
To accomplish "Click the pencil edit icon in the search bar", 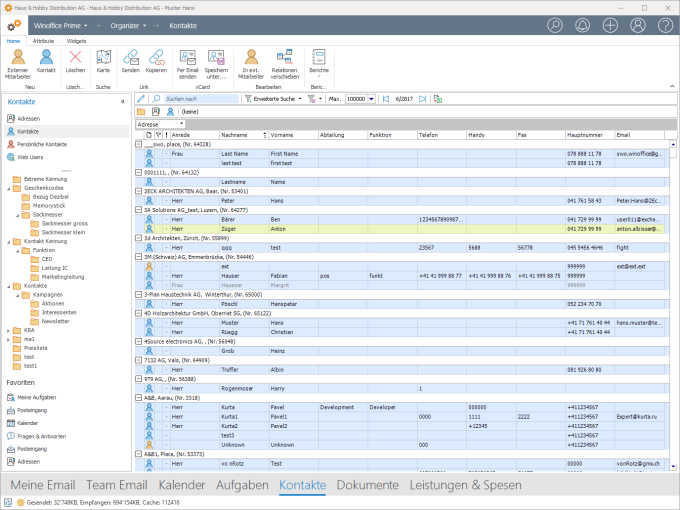I will tap(141, 99).
